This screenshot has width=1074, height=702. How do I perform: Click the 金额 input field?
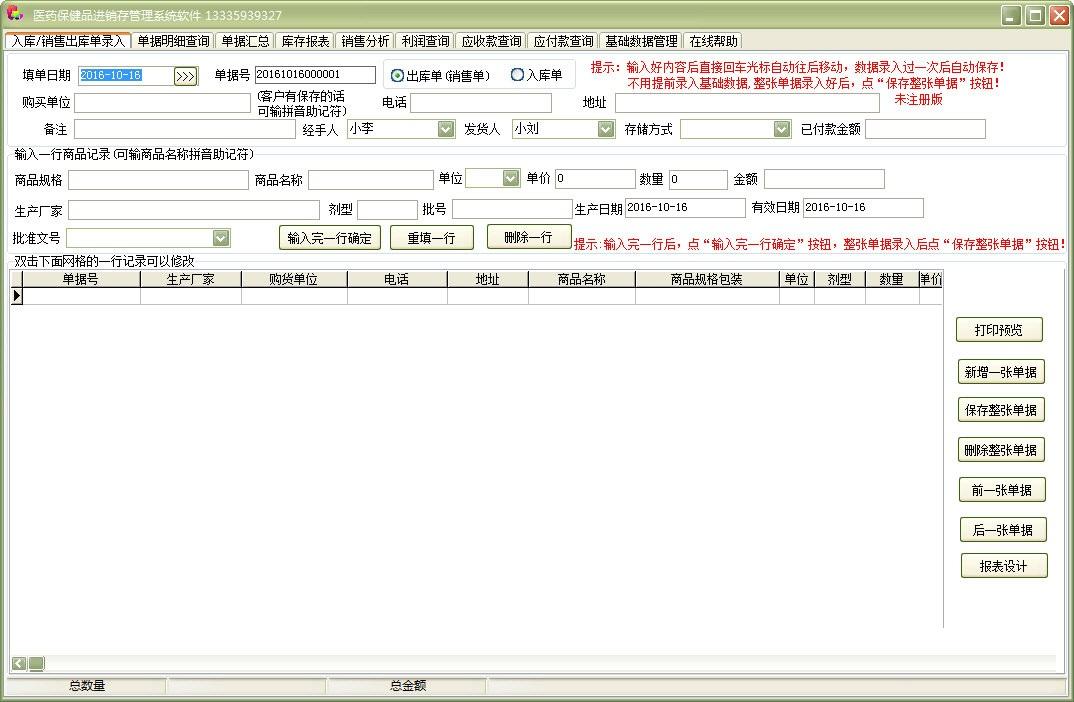tap(824, 179)
